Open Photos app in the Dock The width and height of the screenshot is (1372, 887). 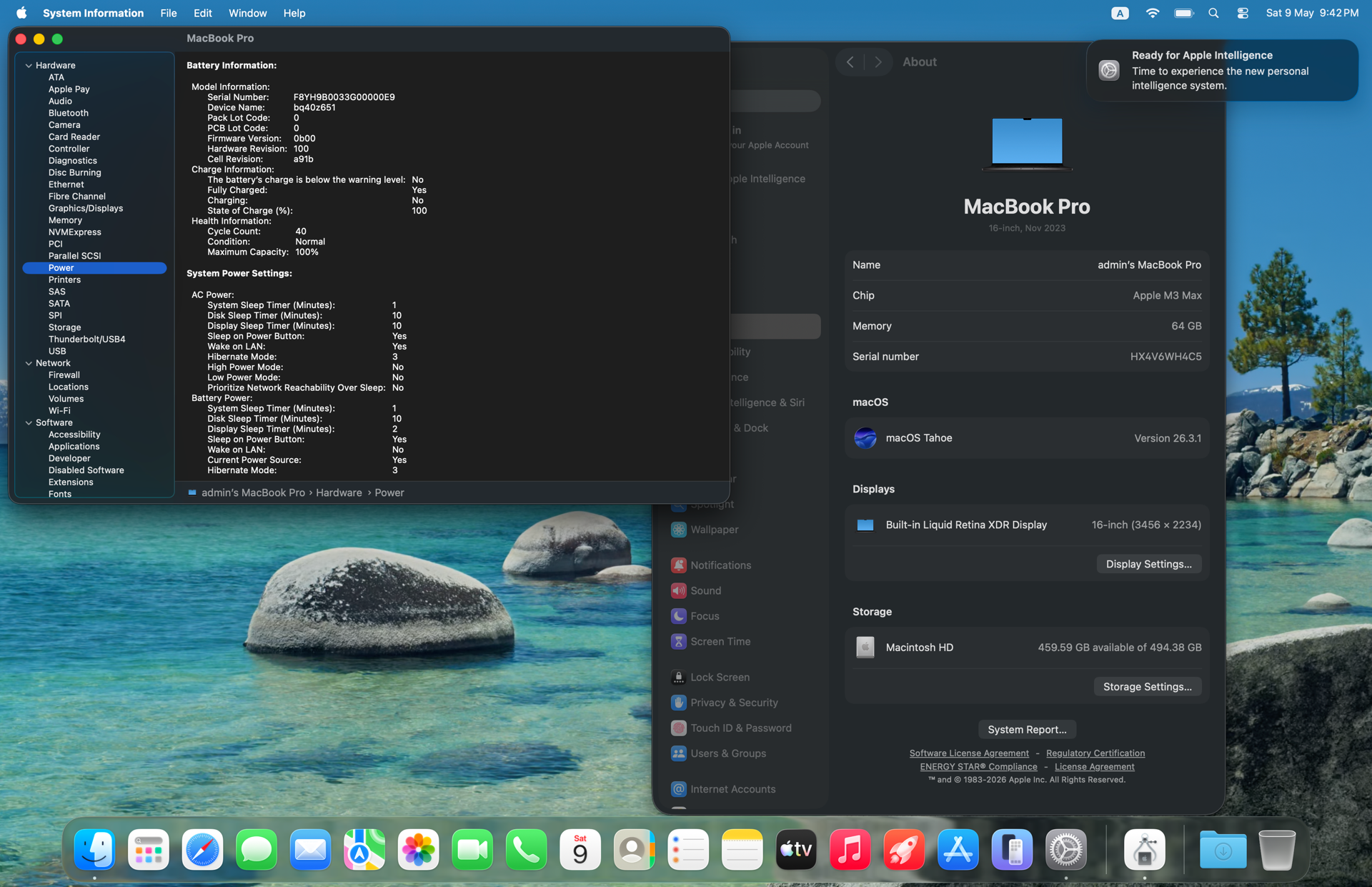418,850
